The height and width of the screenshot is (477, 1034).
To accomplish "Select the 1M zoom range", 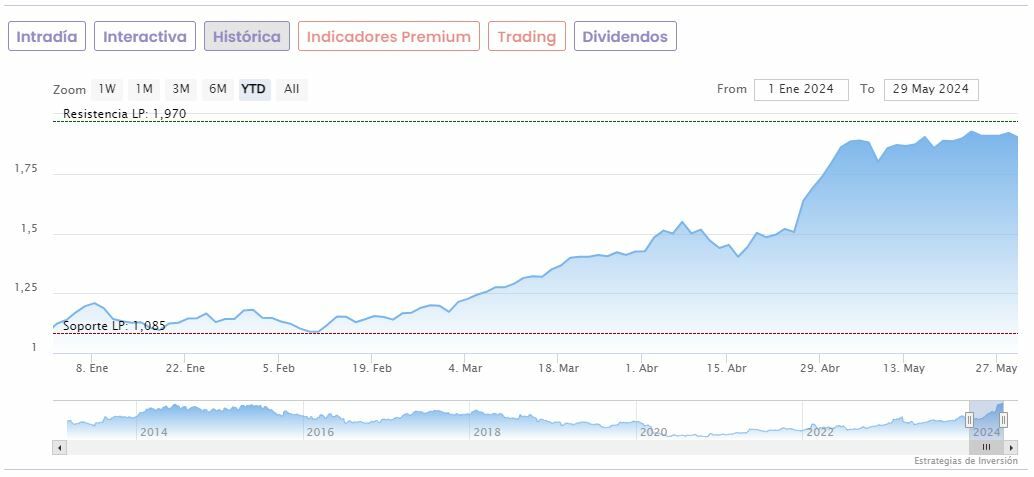I will (x=144, y=89).
